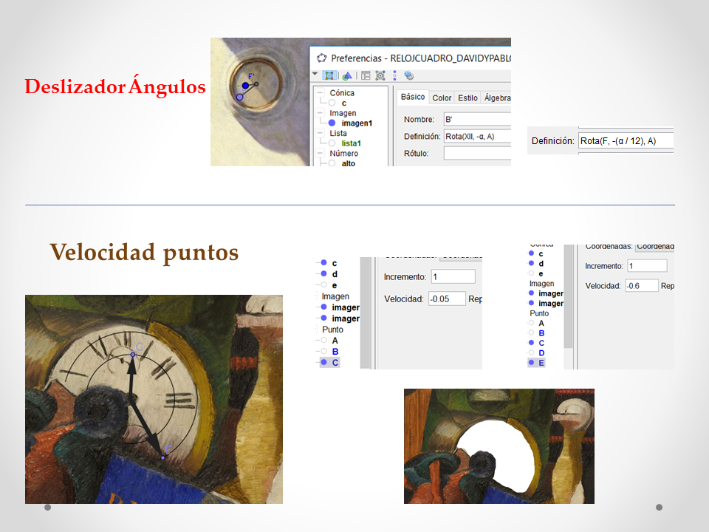This screenshot has height=532, width=709.
Task: Select lista1 in the object tree
Action: [x=351, y=143]
